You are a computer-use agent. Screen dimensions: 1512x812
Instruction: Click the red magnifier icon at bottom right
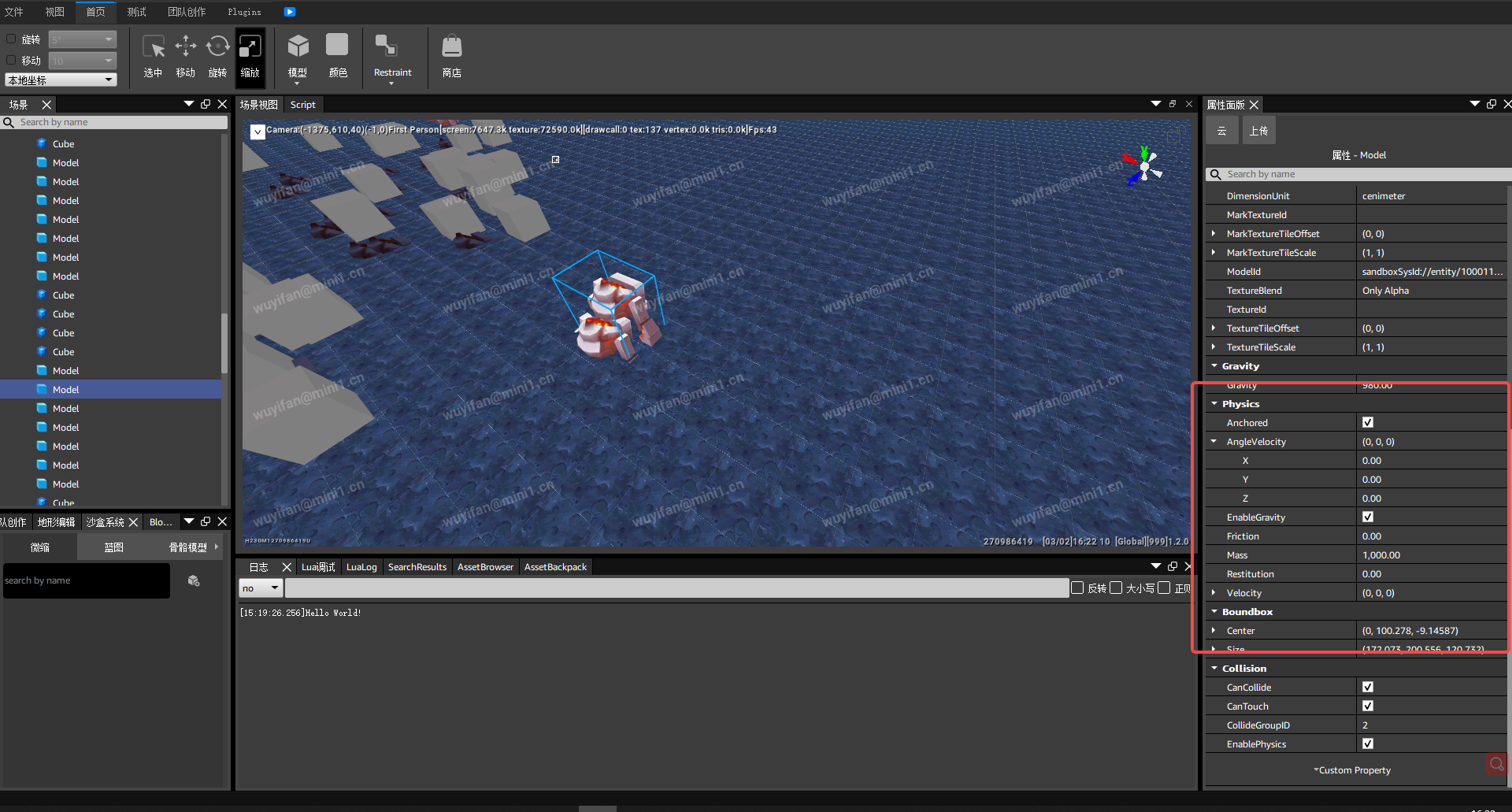(x=1496, y=764)
